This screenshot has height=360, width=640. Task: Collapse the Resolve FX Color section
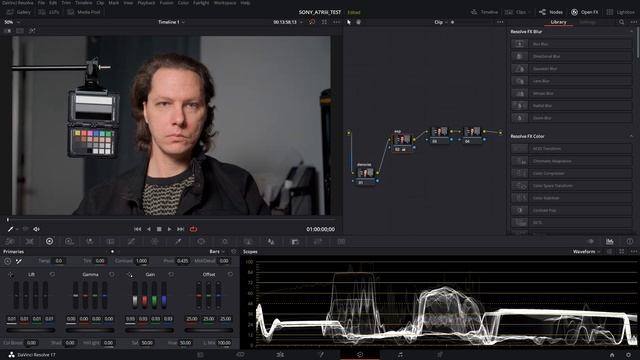coord(631,136)
